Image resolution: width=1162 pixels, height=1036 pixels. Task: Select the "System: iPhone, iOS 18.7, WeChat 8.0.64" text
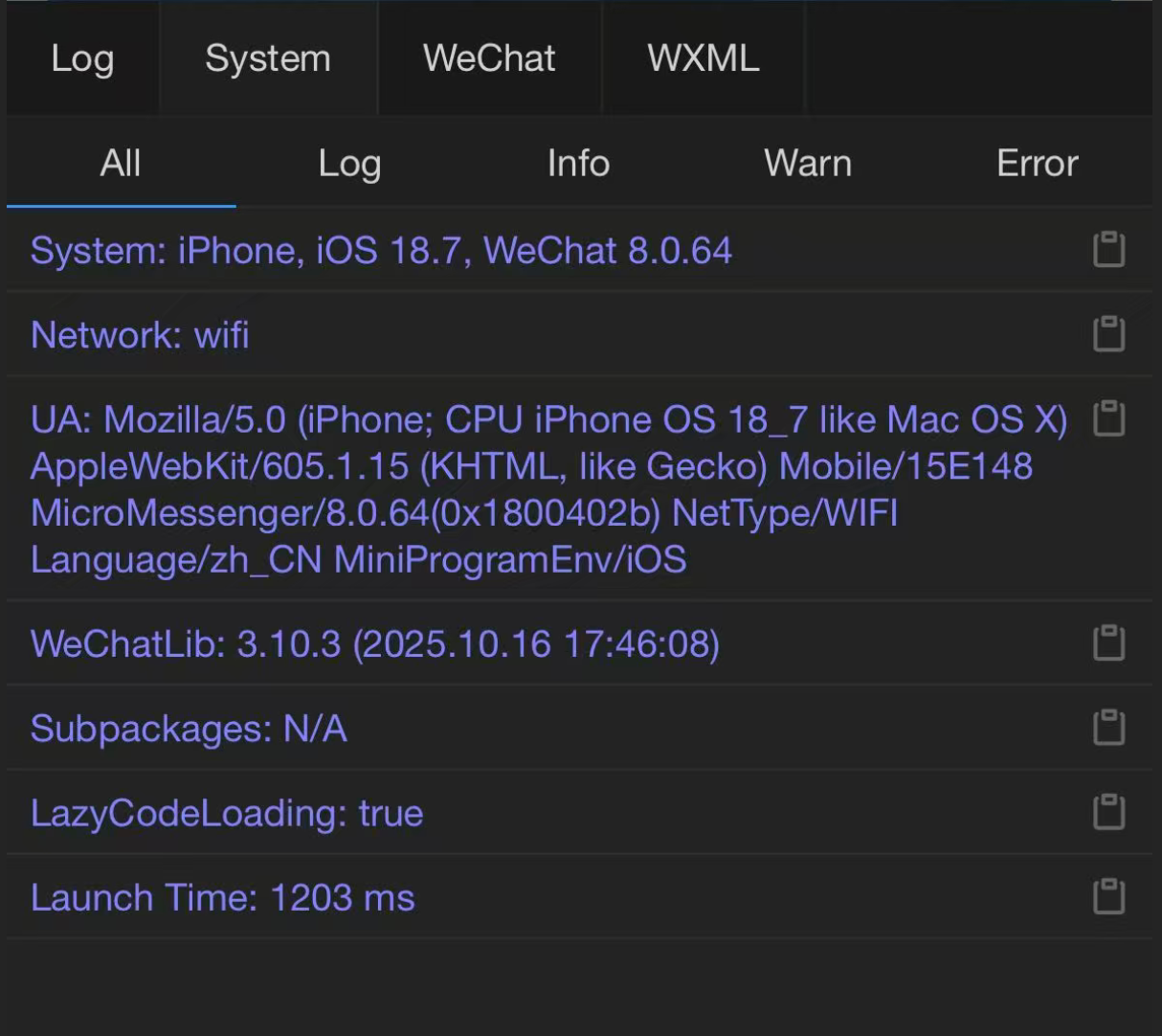tap(381, 251)
